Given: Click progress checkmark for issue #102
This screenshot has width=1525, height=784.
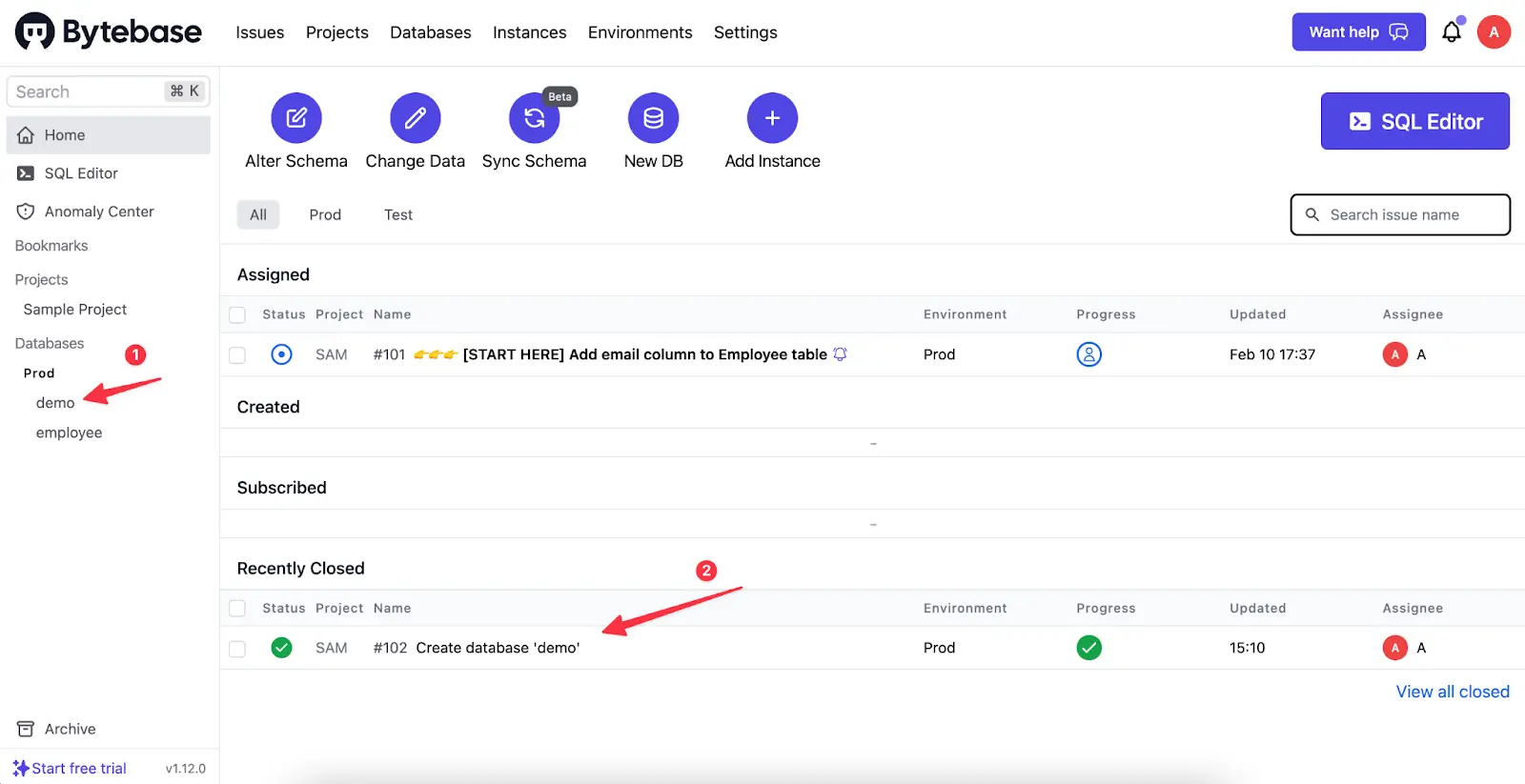Looking at the screenshot, I should 1089,648.
